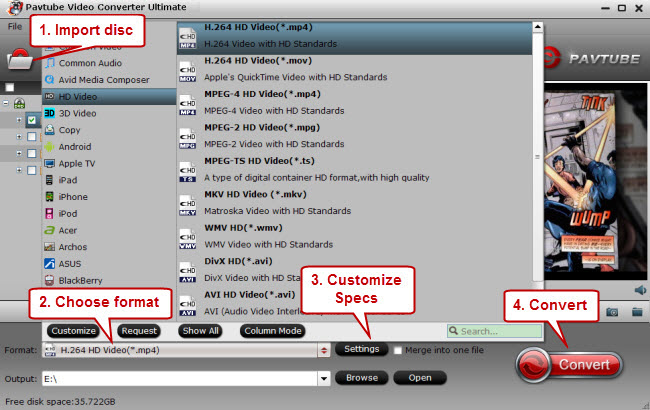
Task: Toggle Merge into one file checkbox
Action: point(398,350)
